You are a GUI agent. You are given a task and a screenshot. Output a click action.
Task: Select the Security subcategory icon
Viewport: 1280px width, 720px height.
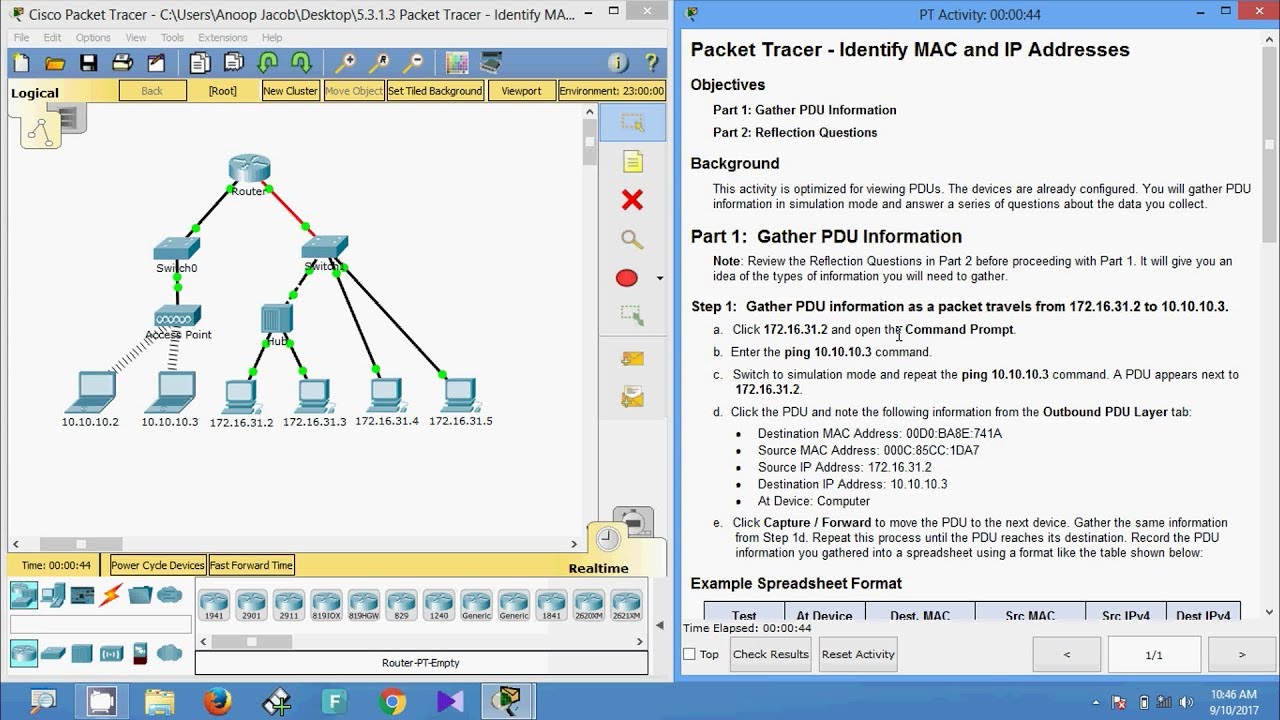click(x=140, y=653)
